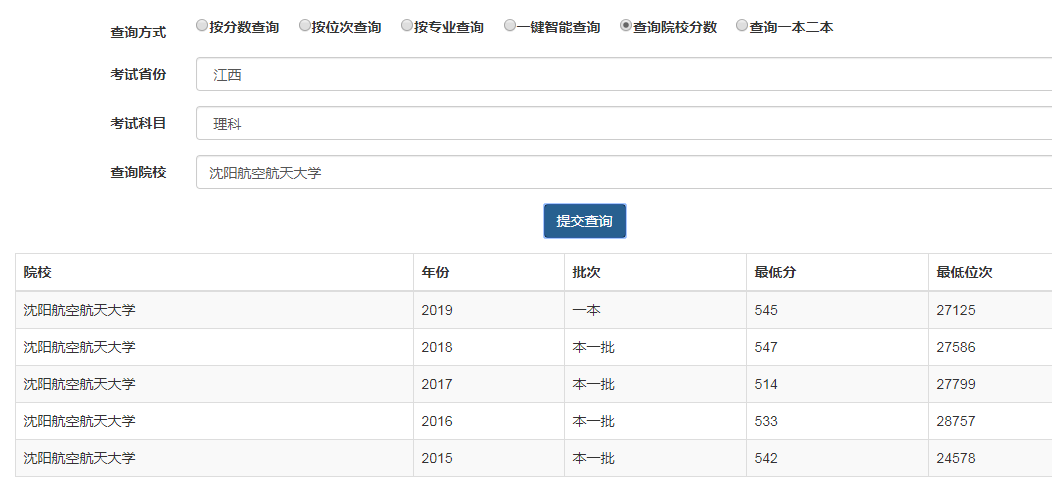The image size is (1052, 477).
Task: Click the 提交查询 submit button
Action: (x=584, y=221)
